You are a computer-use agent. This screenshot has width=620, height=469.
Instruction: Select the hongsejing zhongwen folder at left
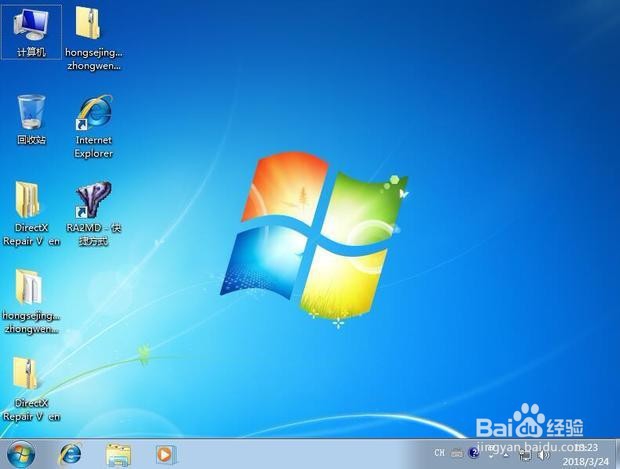pyautogui.click(x=31, y=302)
